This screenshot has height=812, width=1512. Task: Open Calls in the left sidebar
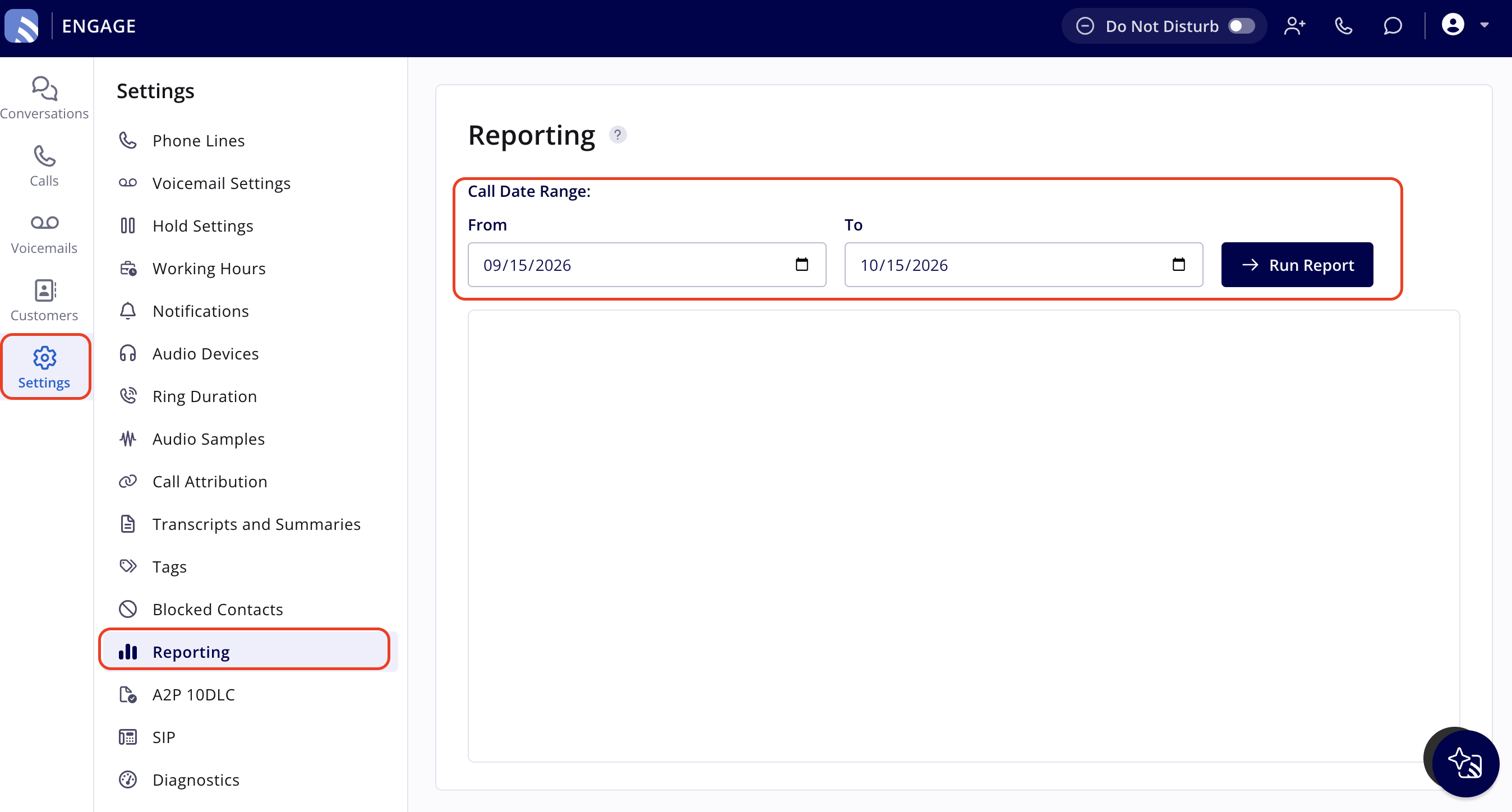coord(45,166)
